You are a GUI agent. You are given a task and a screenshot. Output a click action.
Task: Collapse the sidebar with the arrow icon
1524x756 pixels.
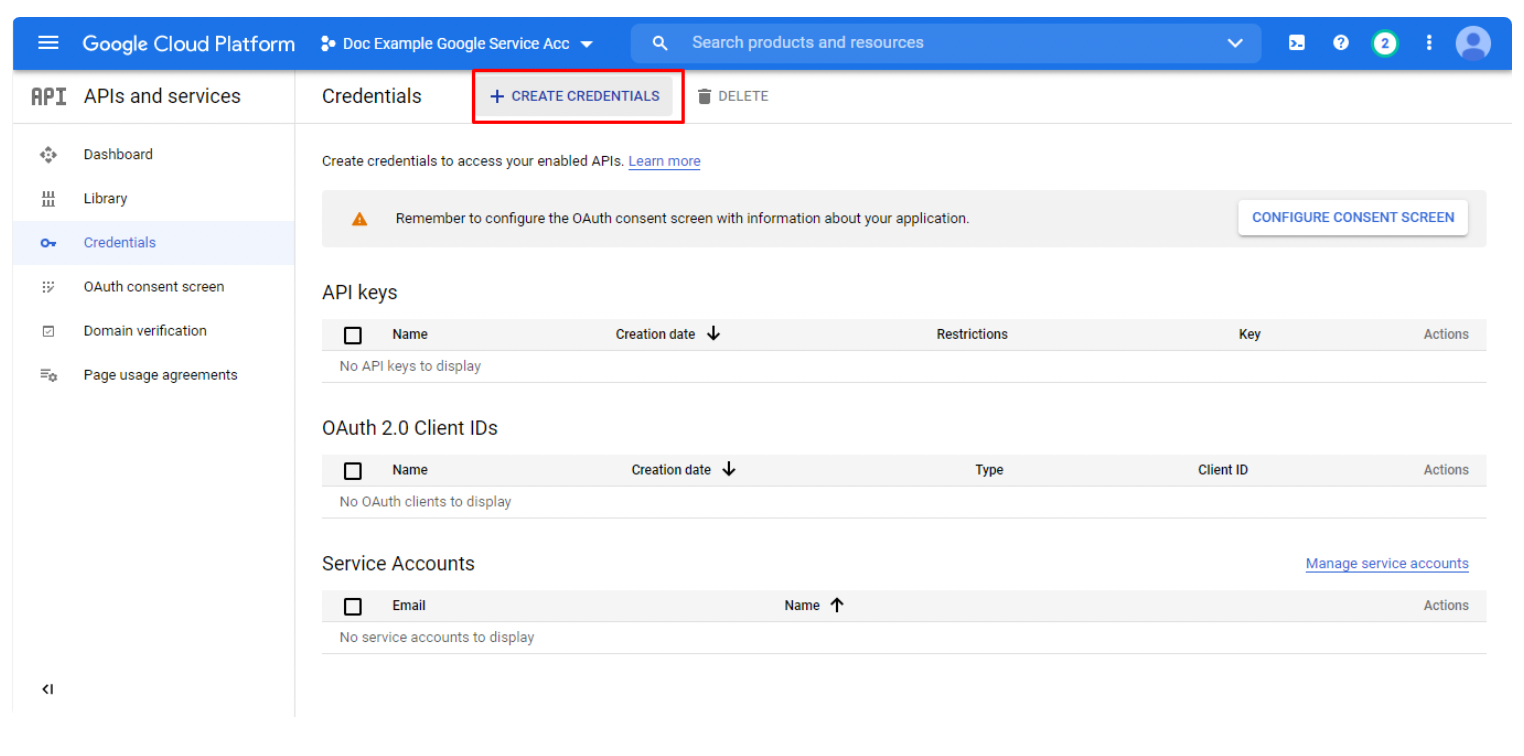pyautogui.click(x=47, y=689)
